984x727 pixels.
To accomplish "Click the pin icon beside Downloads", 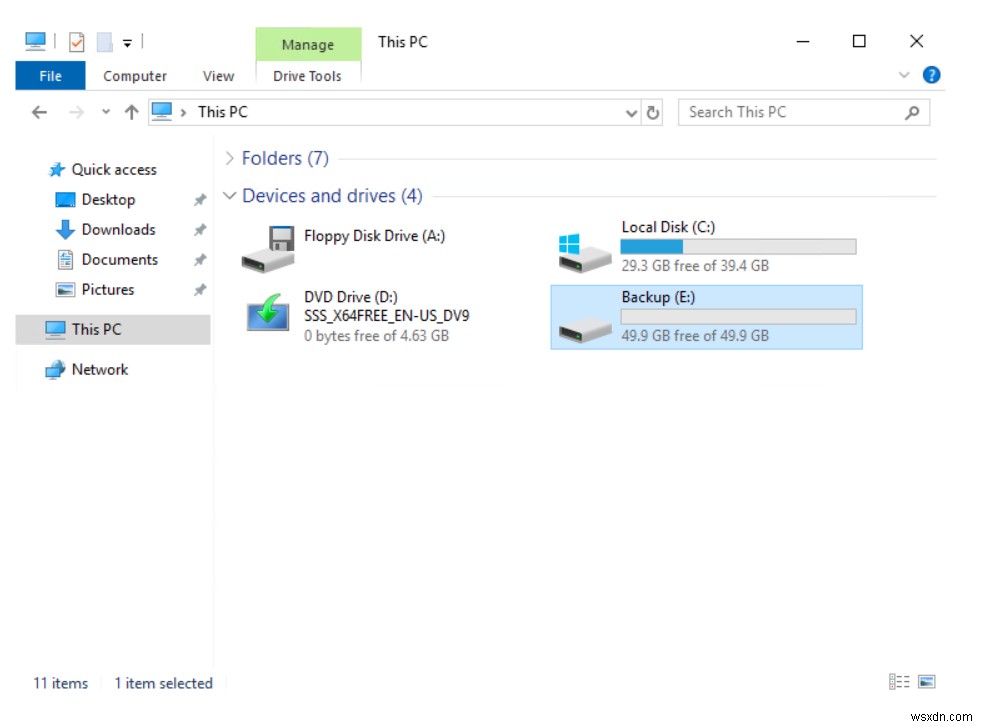I will (x=200, y=230).
